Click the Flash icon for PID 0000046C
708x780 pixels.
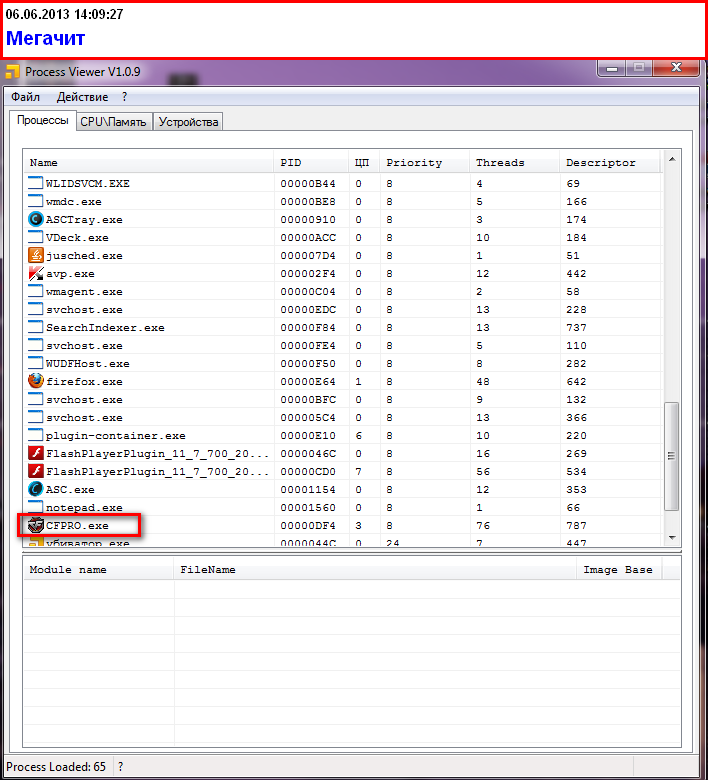point(35,453)
